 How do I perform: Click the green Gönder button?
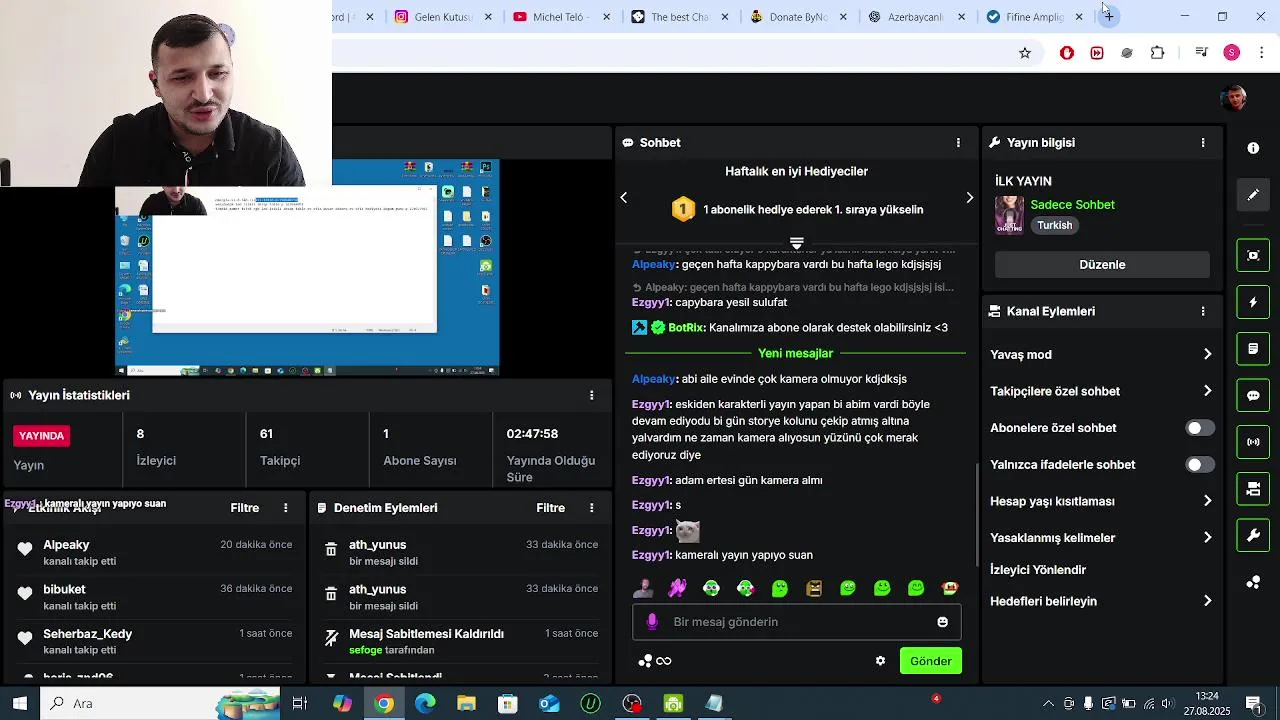(x=930, y=661)
